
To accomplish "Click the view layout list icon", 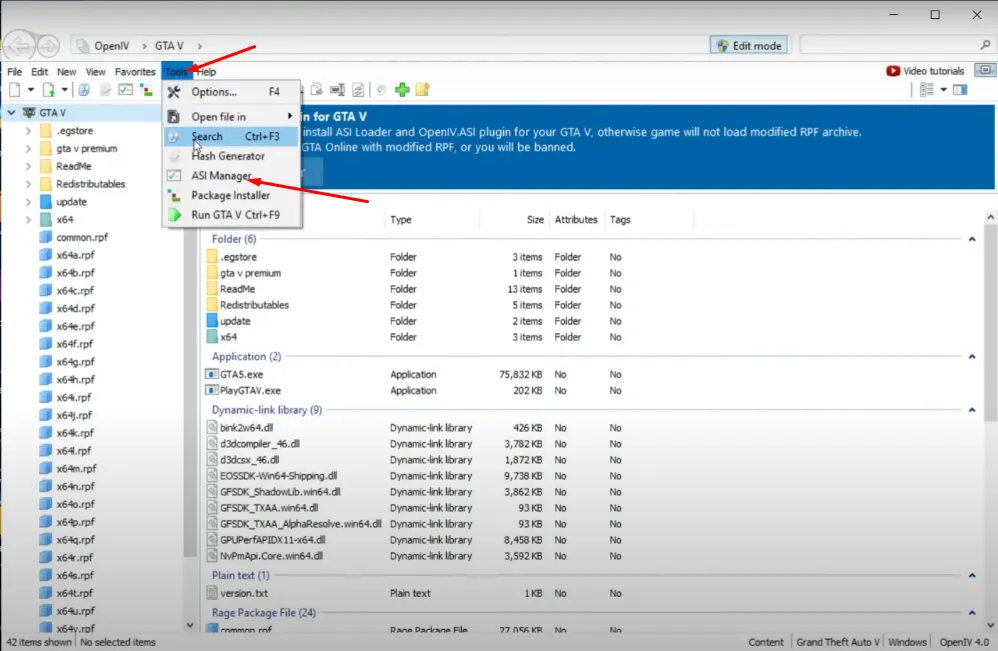I will click(927, 90).
